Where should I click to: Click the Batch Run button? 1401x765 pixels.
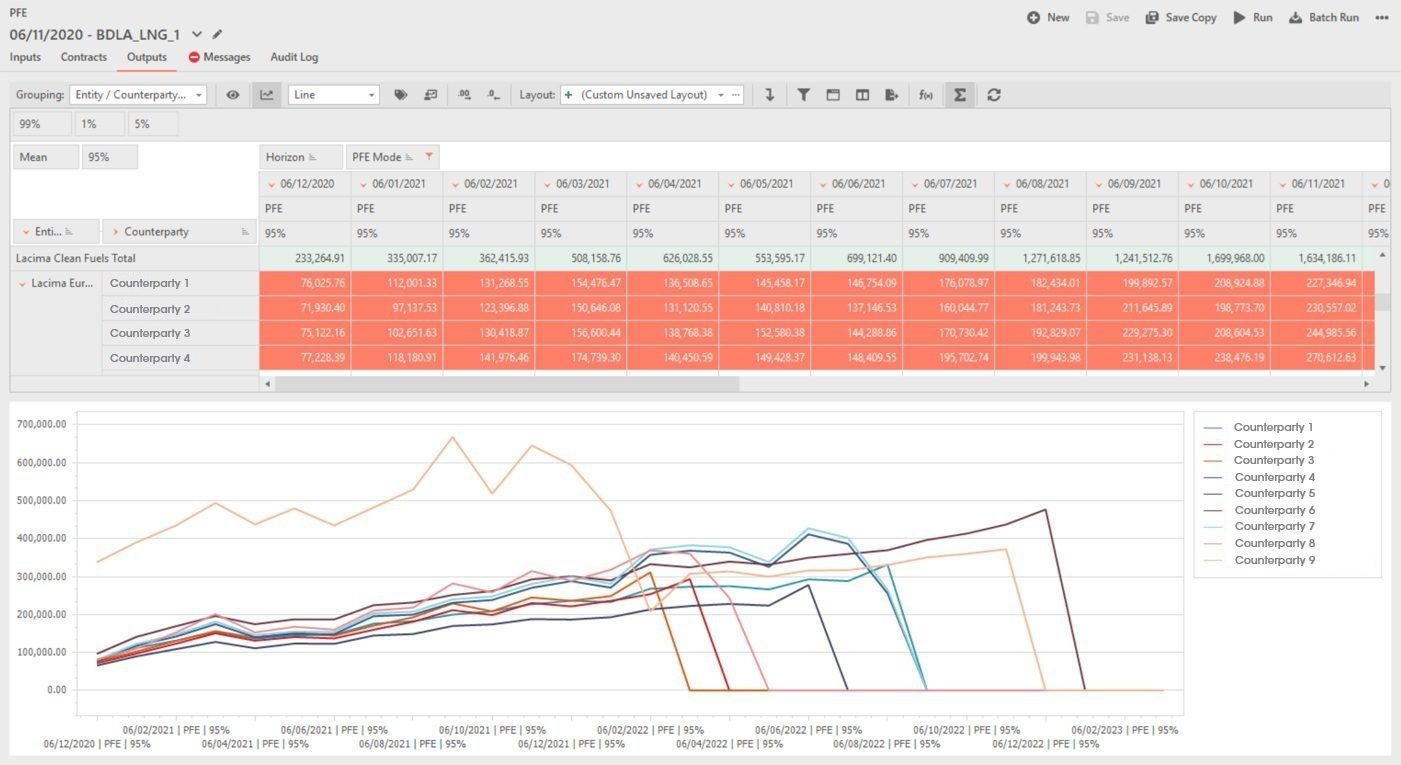point(1324,18)
